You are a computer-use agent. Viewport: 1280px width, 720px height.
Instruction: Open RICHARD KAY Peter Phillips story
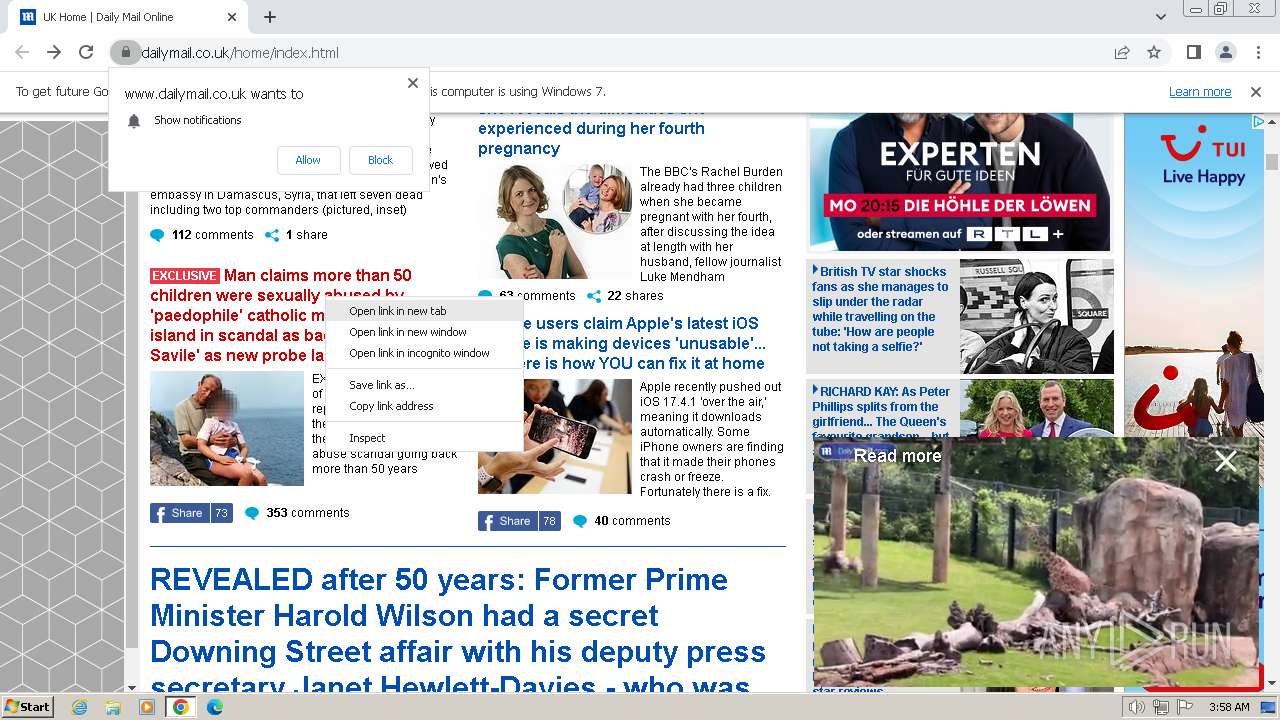click(x=881, y=410)
